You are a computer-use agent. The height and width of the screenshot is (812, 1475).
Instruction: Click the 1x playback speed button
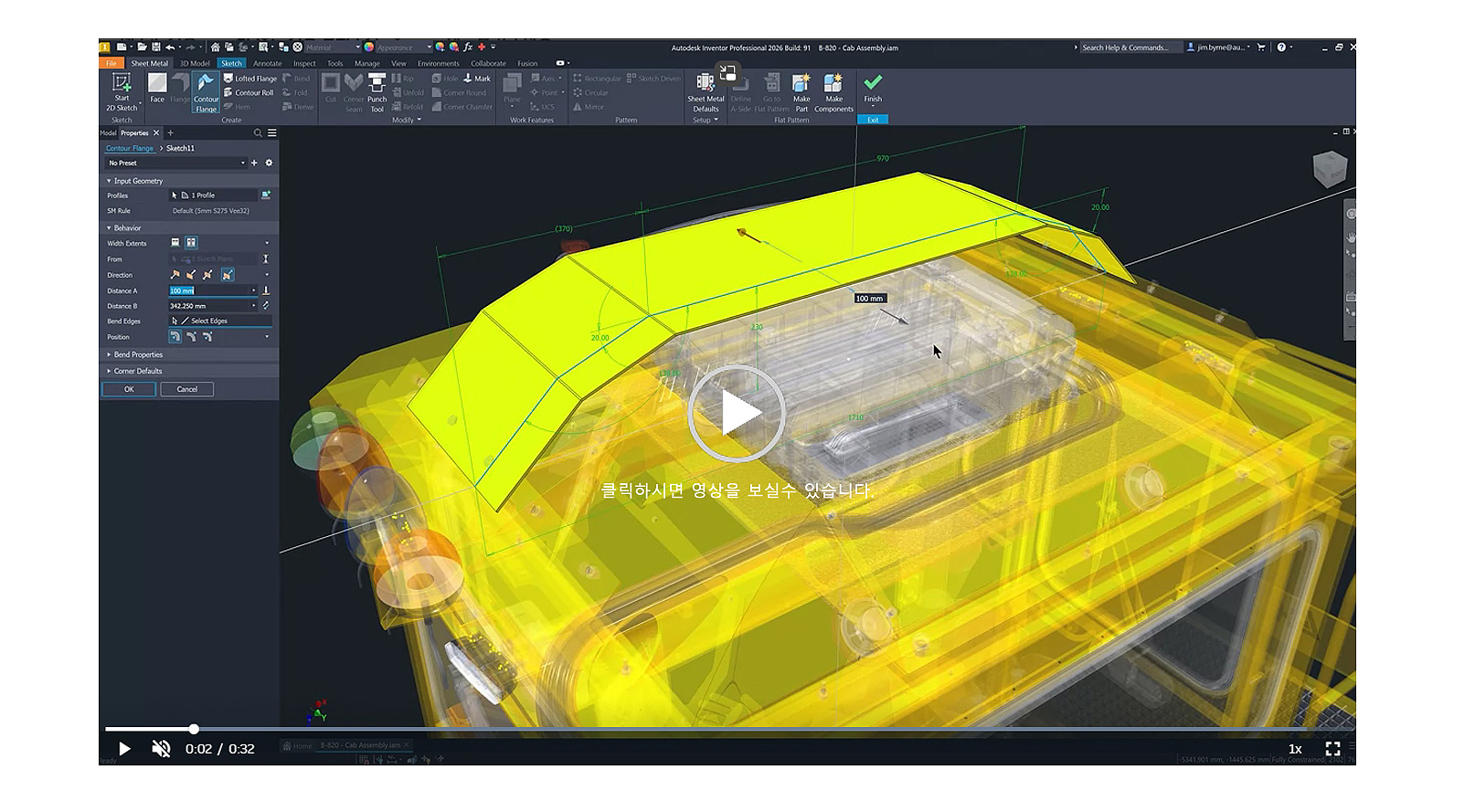1295,749
